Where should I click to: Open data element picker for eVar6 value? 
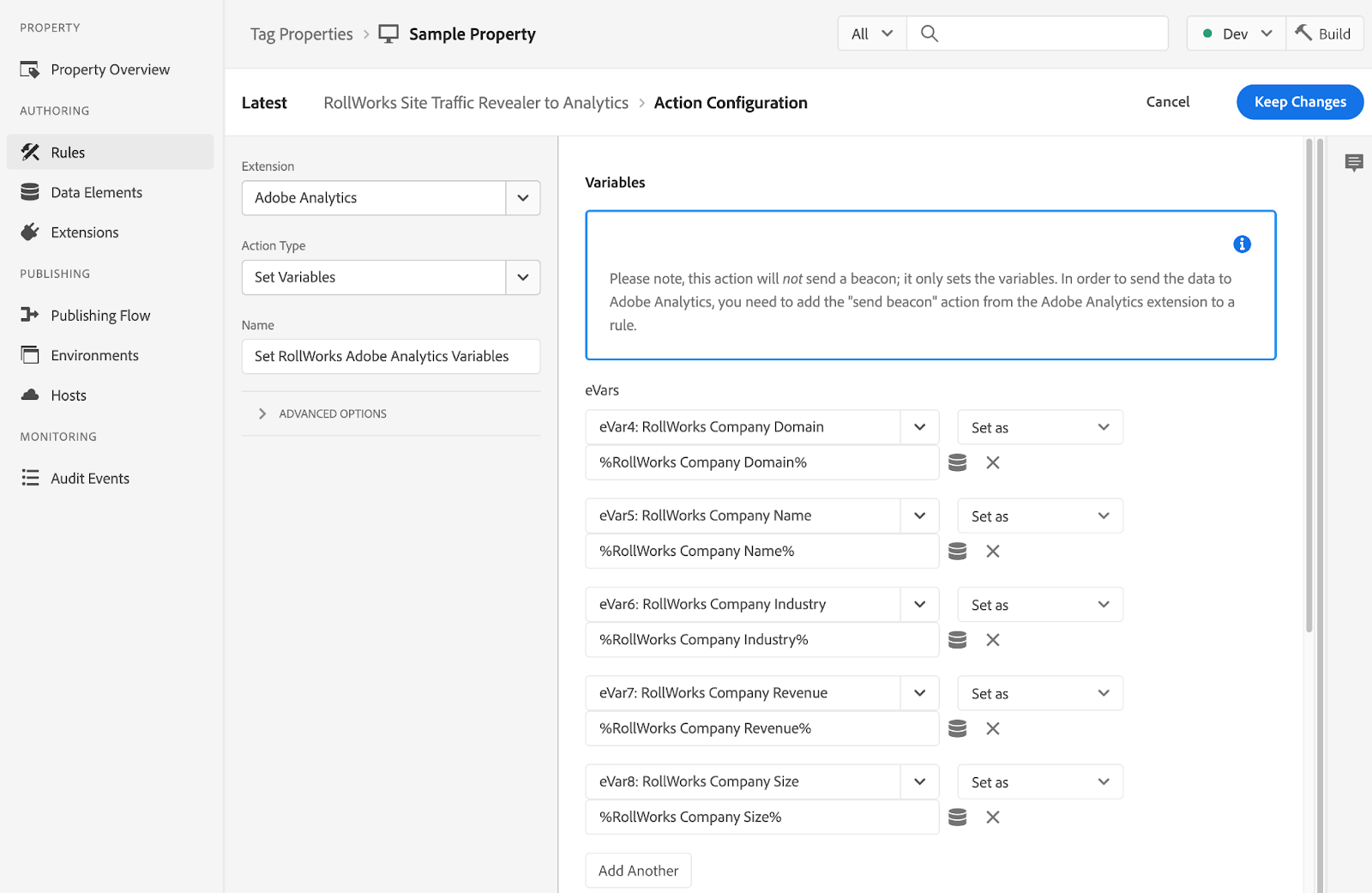(957, 640)
